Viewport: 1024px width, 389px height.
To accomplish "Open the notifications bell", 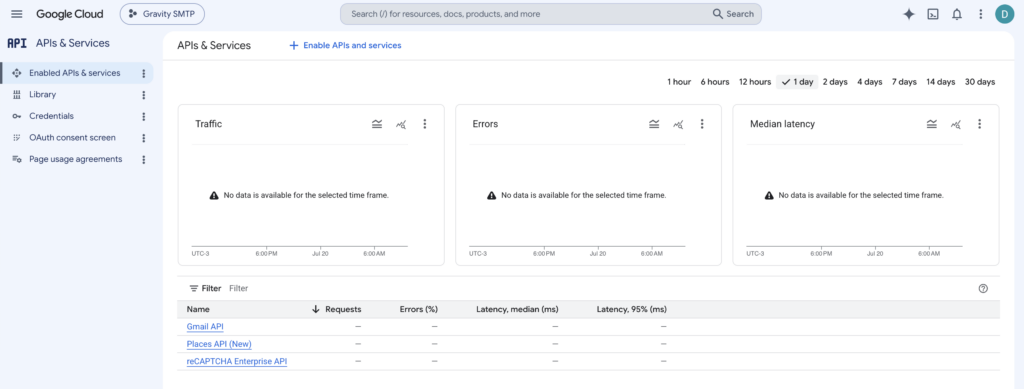I will pos(957,14).
